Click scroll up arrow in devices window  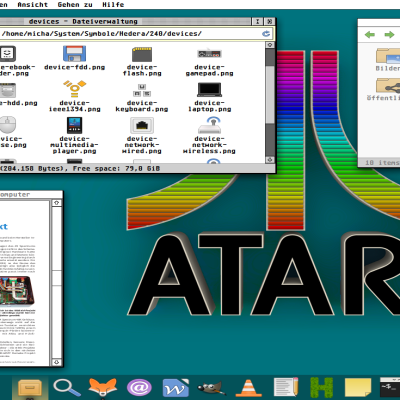(270, 45)
